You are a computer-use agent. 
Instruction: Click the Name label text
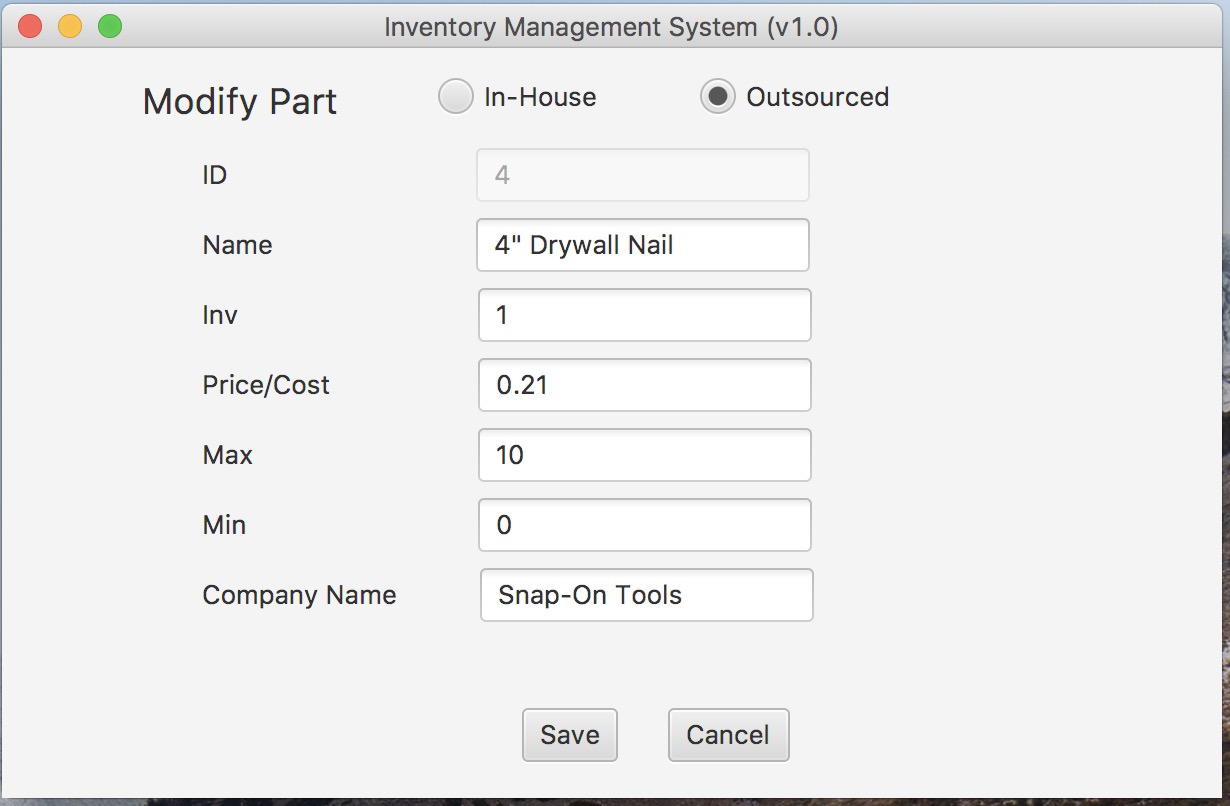pos(237,246)
